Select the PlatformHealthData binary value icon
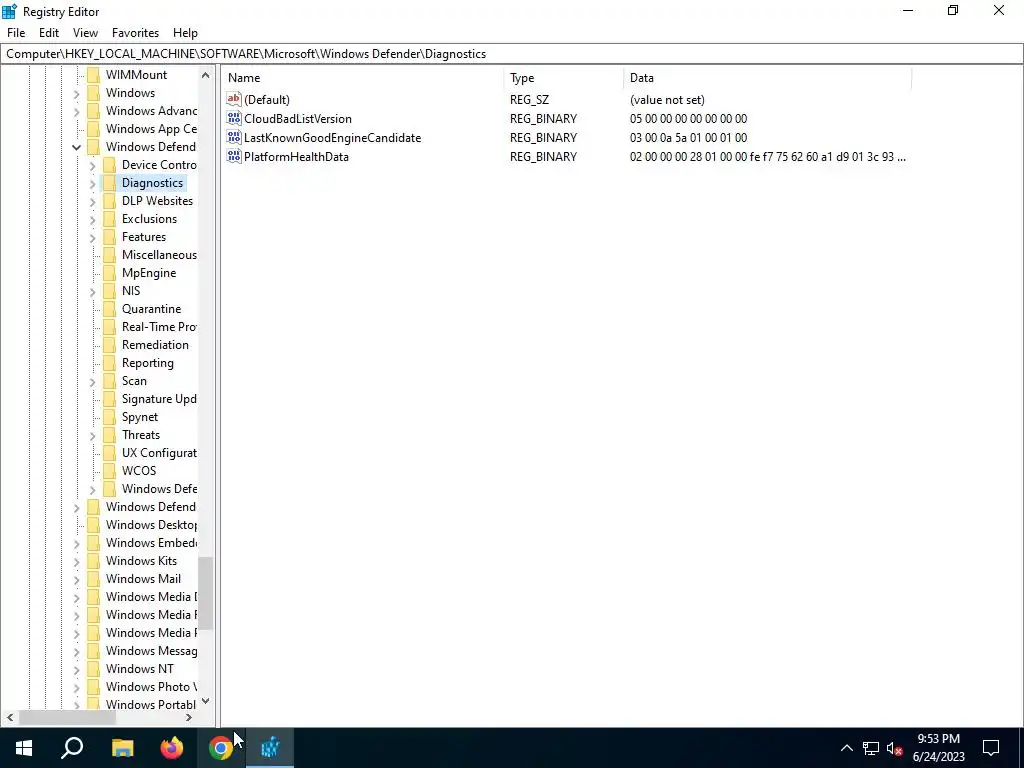The height and width of the screenshot is (768, 1024). pyautogui.click(x=234, y=156)
